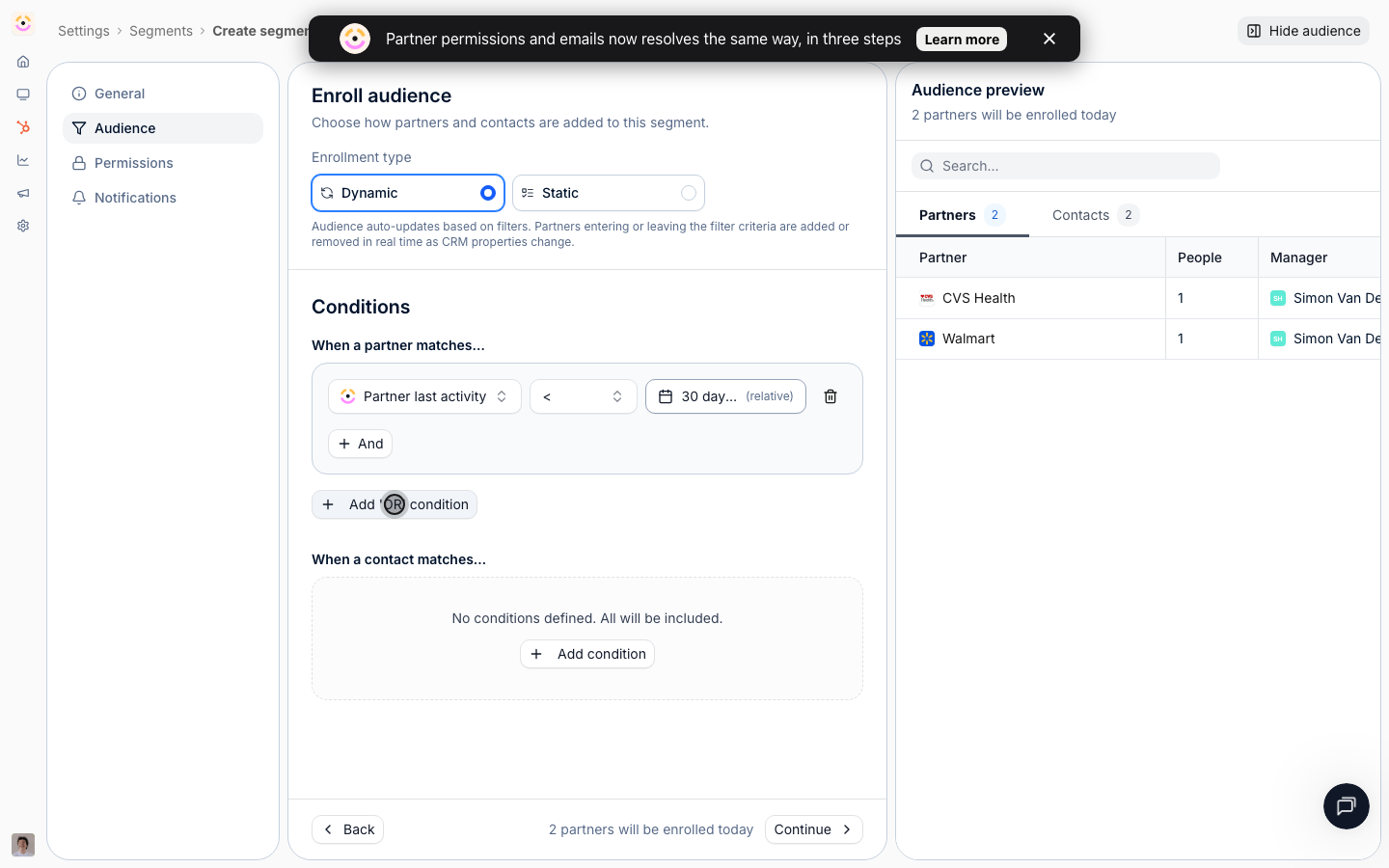Open the user avatar at bottom left
Viewport: 1389px width, 868px height.
point(23,845)
